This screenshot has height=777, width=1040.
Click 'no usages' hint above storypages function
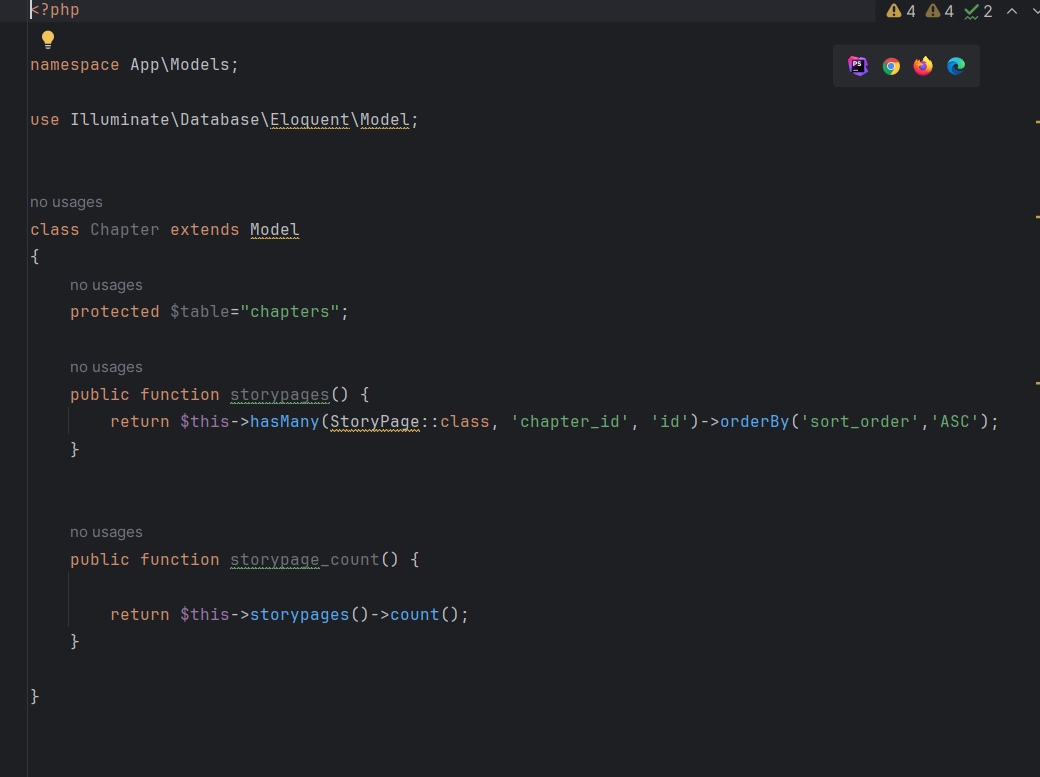tap(106, 367)
